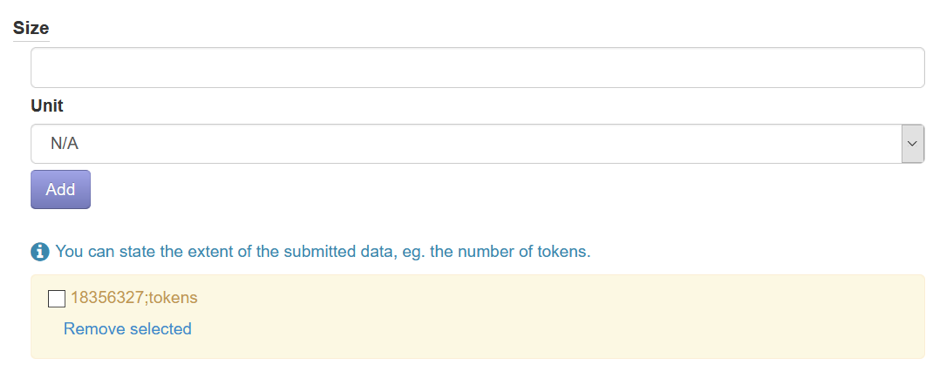
Task: Click the chevron arrow on Unit selector
Action: 912,144
